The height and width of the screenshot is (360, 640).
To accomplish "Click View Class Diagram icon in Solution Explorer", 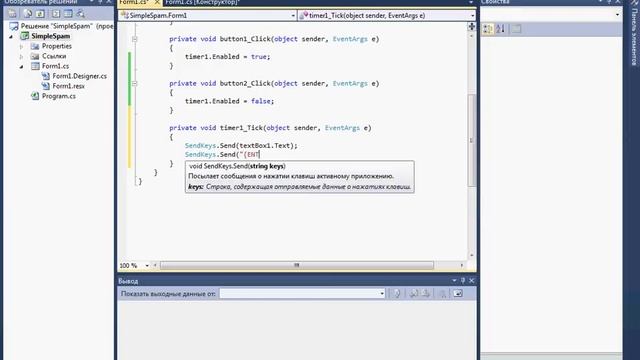I will coord(81,14).
